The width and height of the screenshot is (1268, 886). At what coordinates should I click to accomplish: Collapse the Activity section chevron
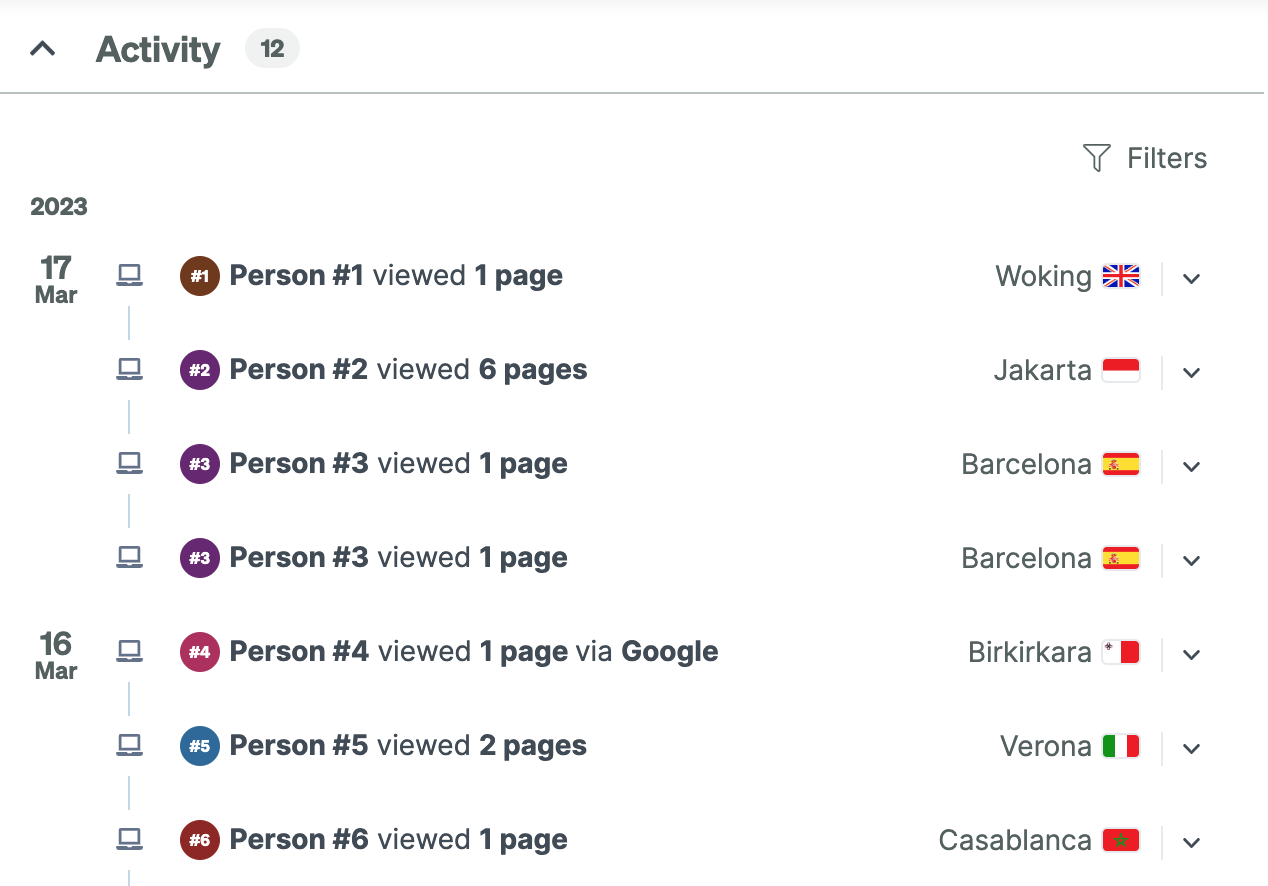42,49
